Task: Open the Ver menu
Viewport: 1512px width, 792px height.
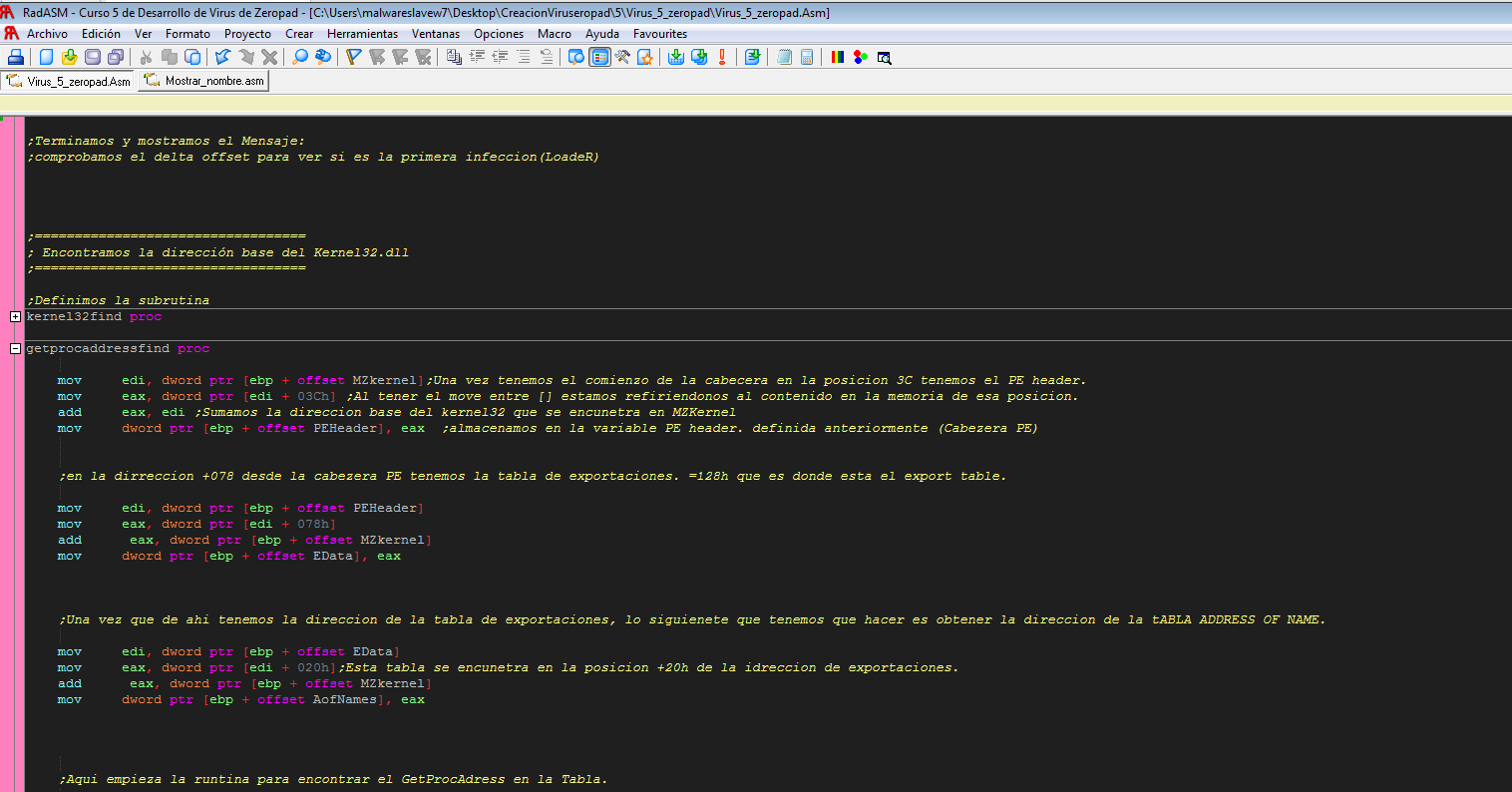Action: click(144, 34)
